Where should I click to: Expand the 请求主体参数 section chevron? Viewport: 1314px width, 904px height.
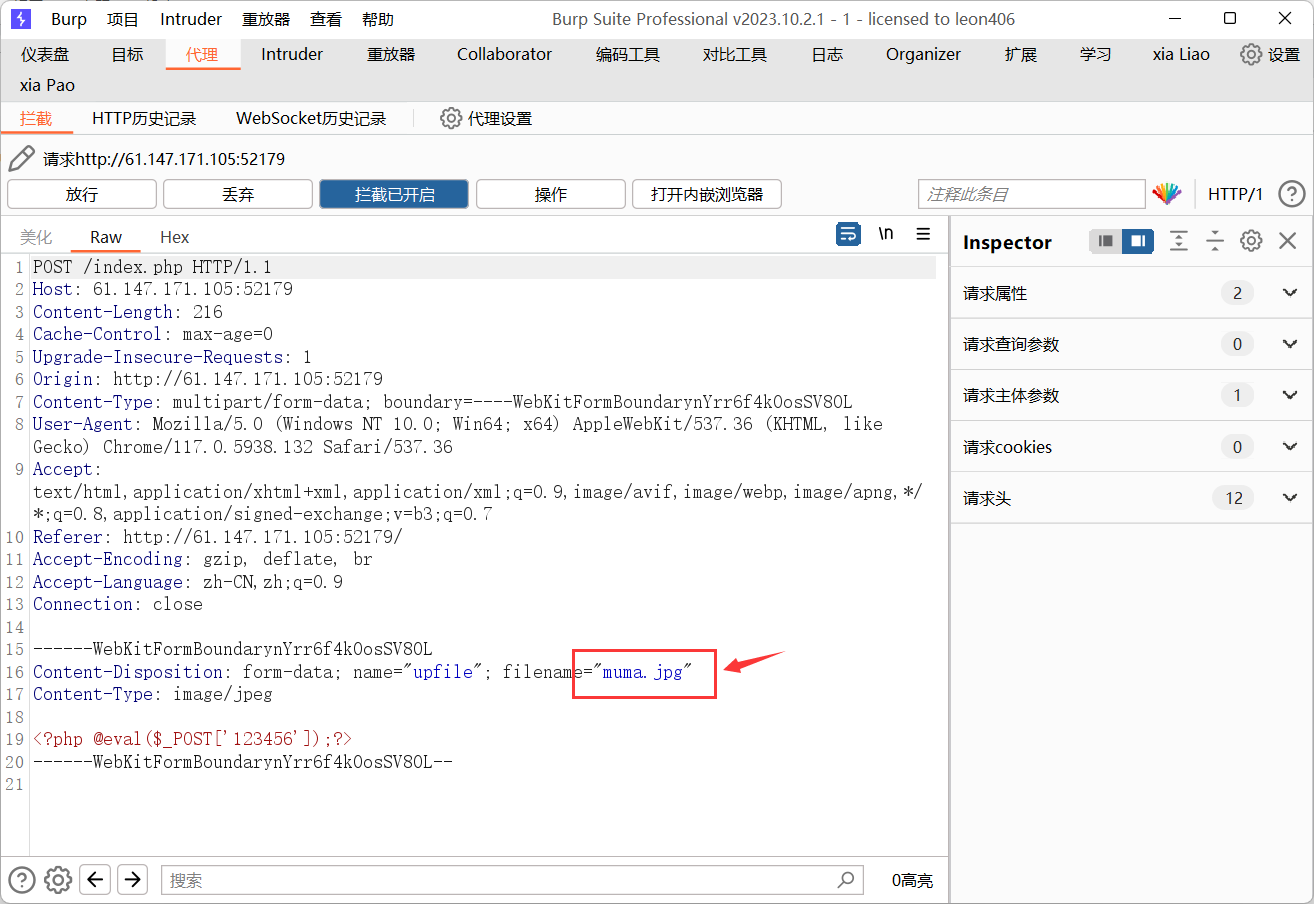[x=1289, y=395]
